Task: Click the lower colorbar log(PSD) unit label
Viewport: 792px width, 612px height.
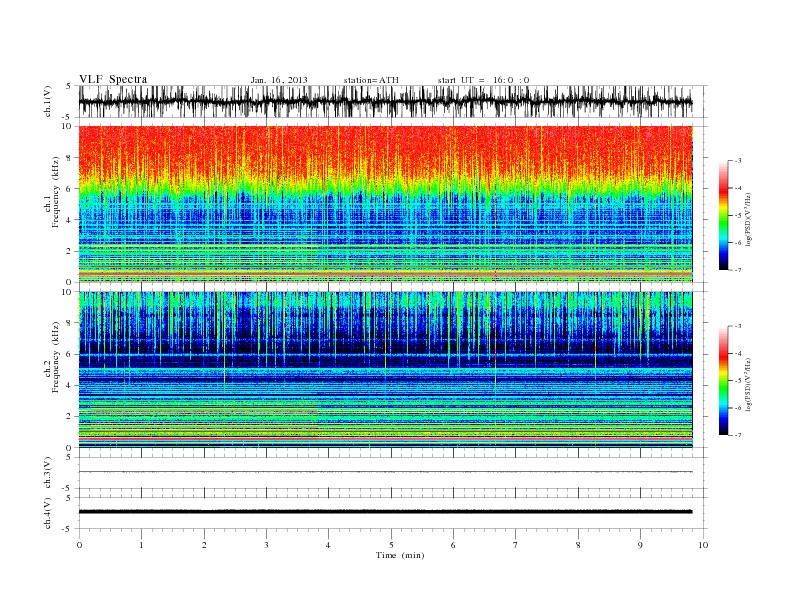Action: point(749,384)
